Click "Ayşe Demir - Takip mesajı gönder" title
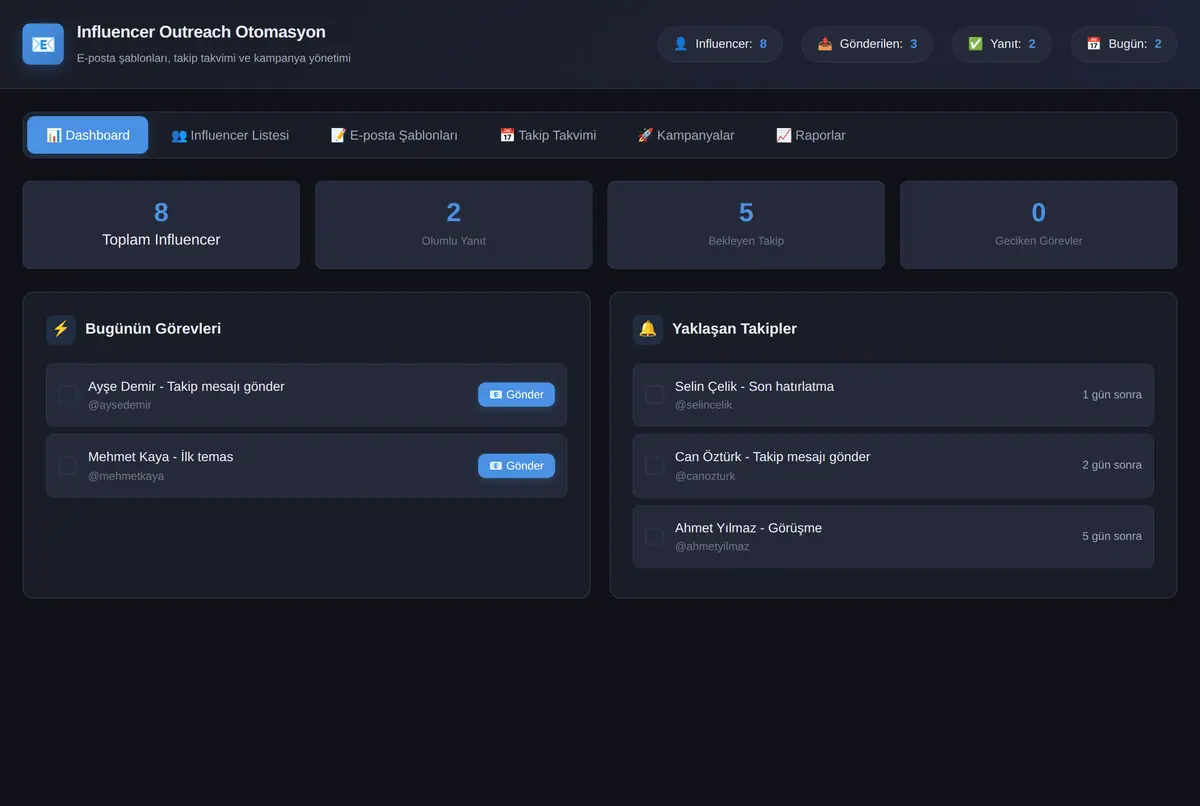Viewport: 1200px width, 806px height. pos(186,387)
